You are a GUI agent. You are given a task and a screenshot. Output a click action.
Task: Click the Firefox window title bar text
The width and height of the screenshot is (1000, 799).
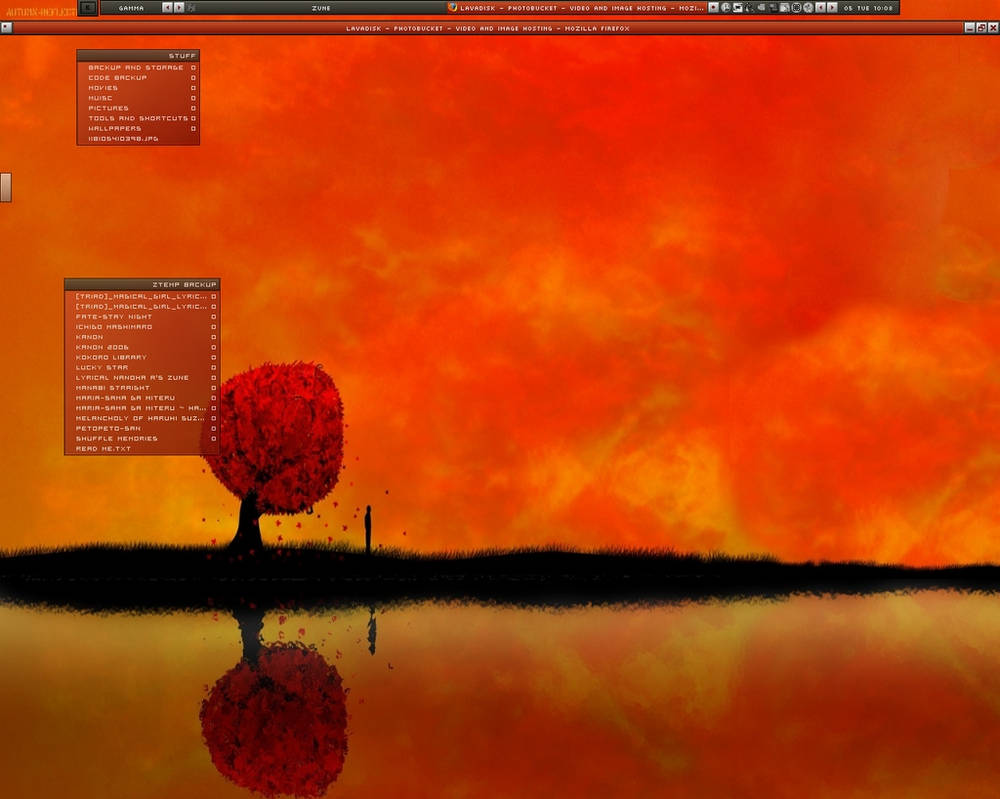tap(488, 28)
